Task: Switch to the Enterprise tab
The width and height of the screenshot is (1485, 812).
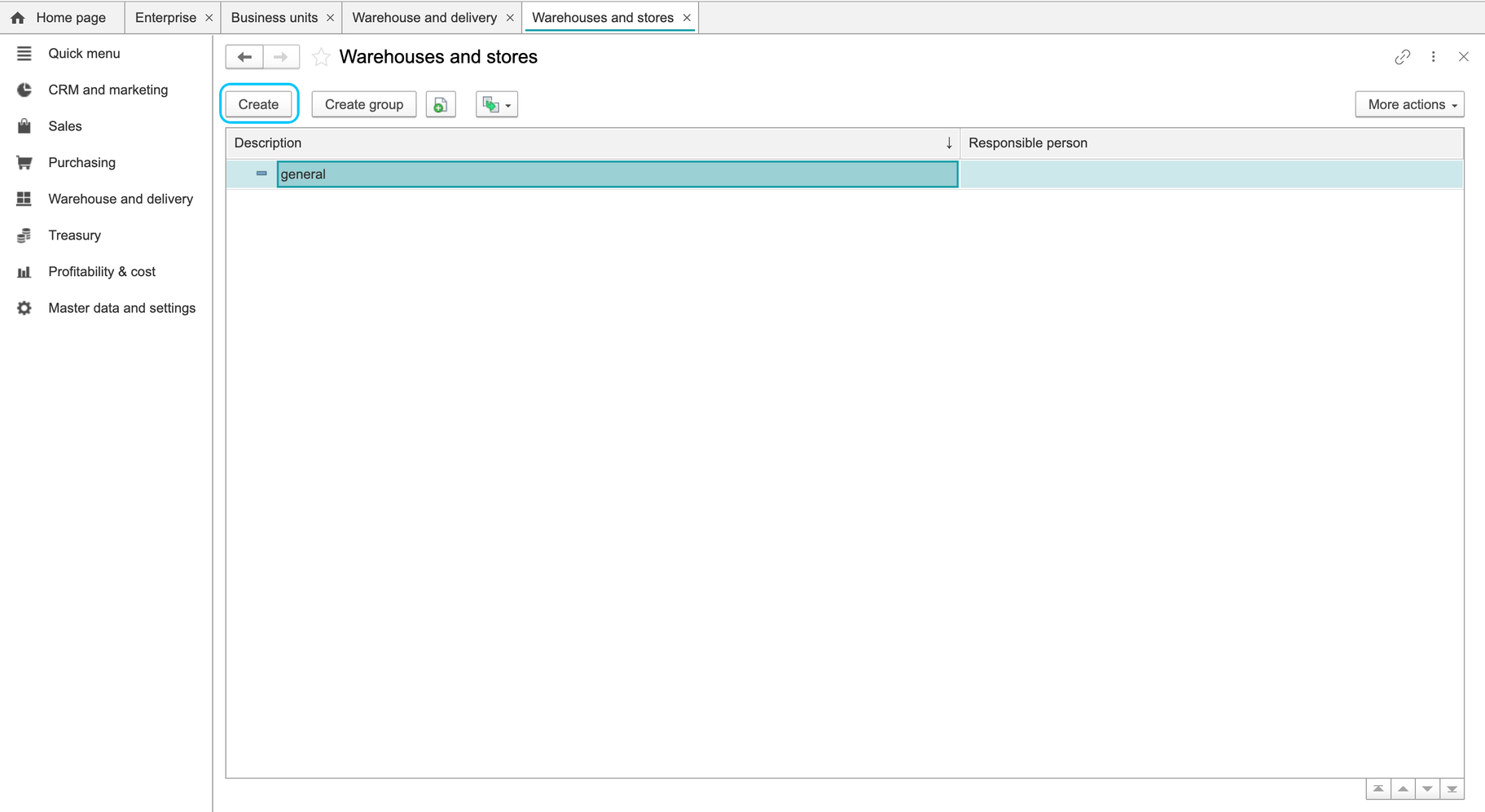Action: [165, 18]
